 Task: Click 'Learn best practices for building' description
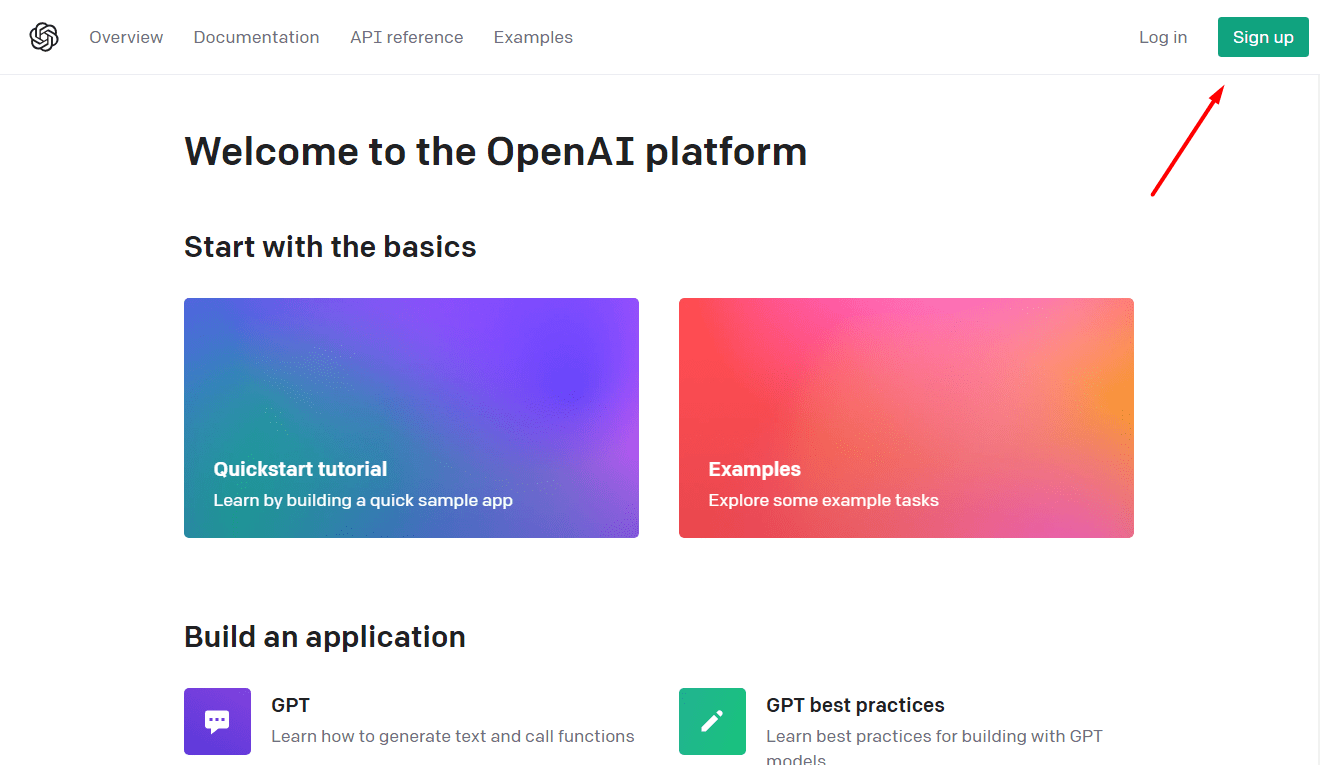(934, 736)
